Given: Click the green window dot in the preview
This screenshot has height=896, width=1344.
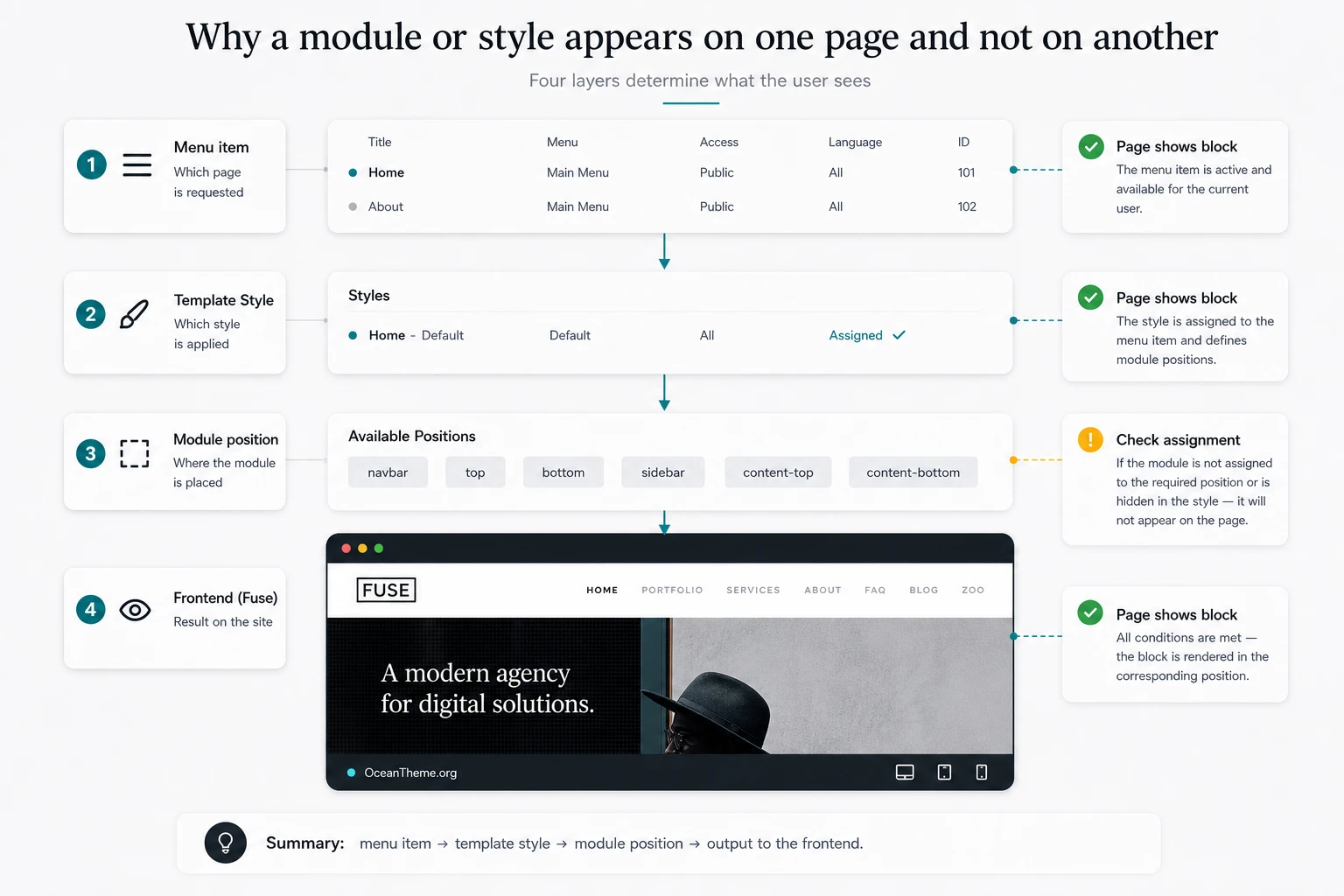Looking at the screenshot, I should click(x=379, y=549).
